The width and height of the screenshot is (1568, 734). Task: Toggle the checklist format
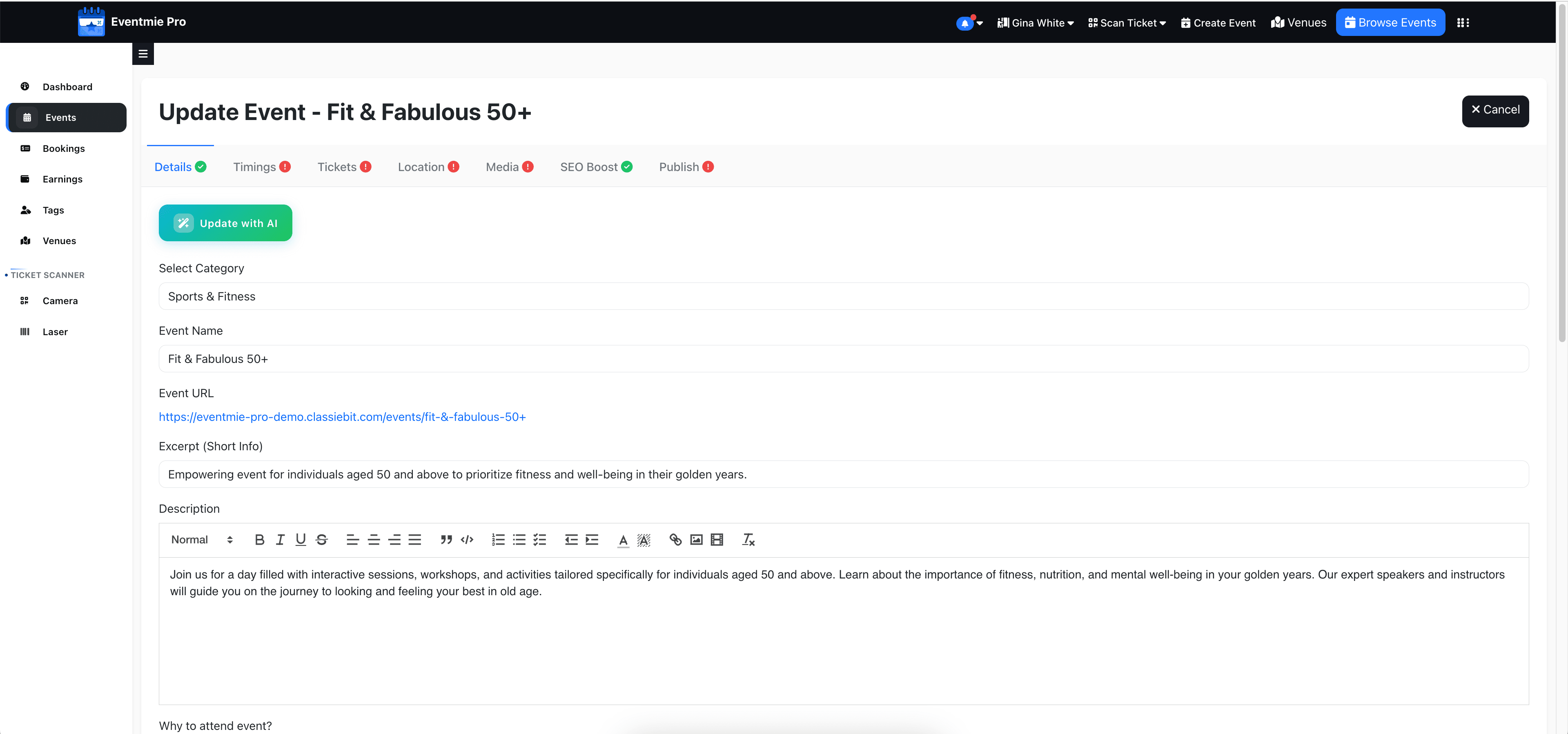coord(540,540)
